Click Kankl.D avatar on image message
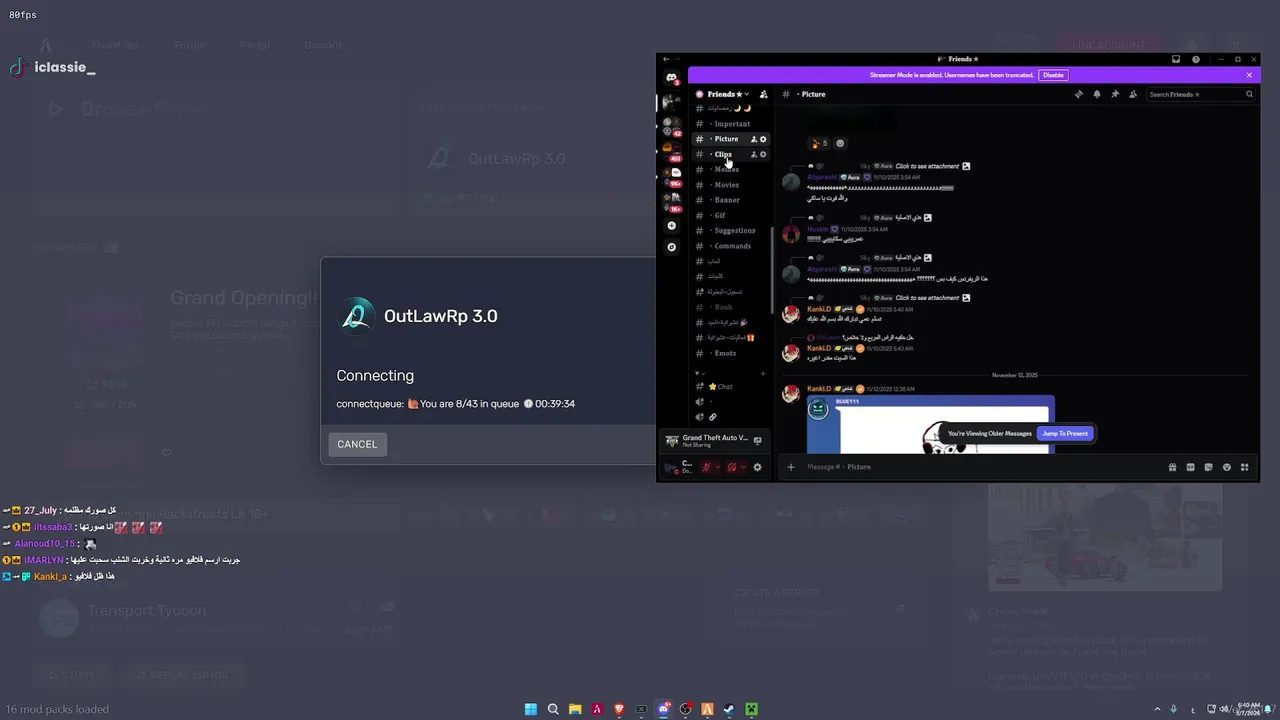This screenshot has width=1280, height=720. pyautogui.click(x=791, y=394)
